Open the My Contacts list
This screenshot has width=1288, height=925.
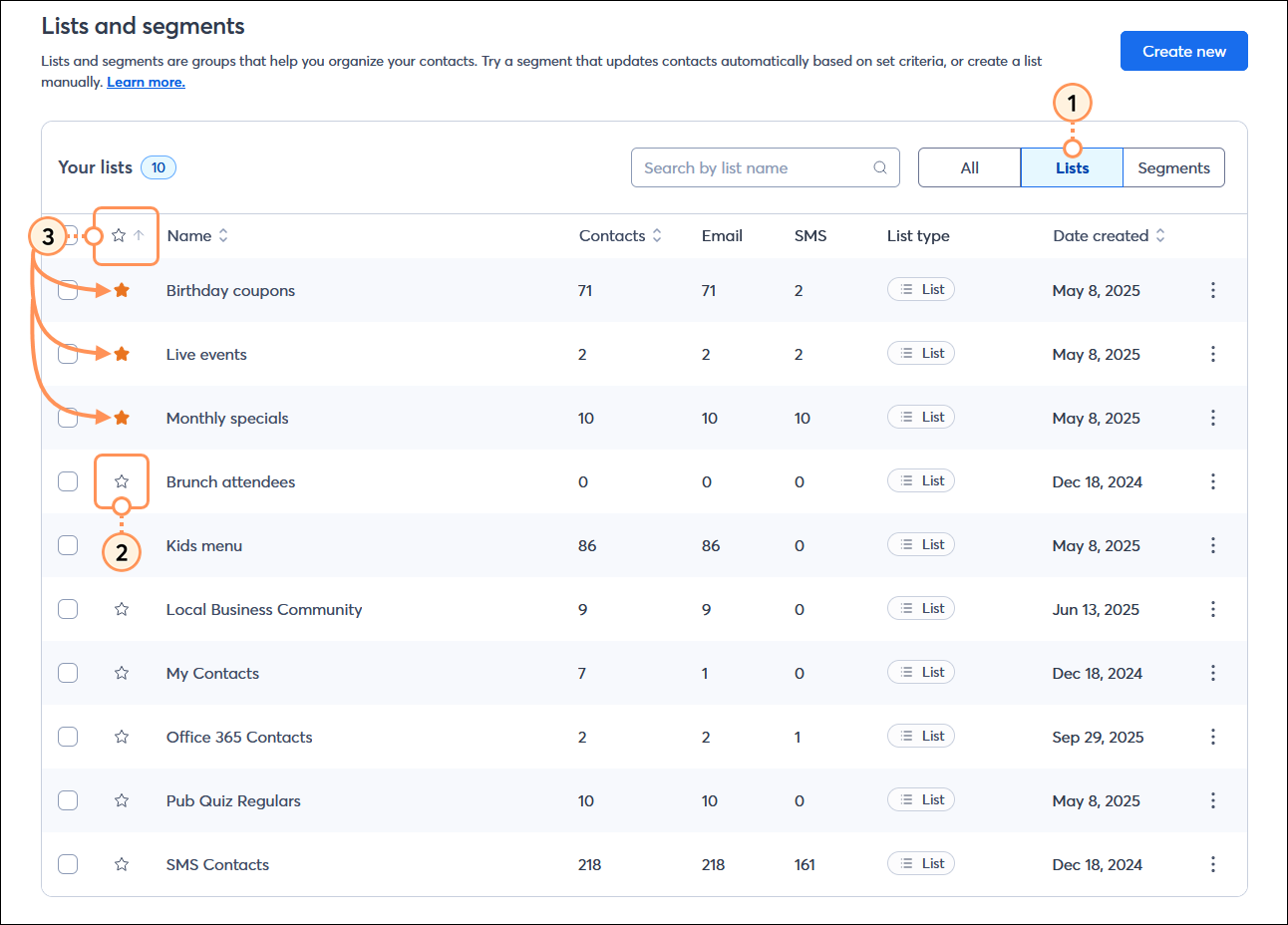click(212, 673)
